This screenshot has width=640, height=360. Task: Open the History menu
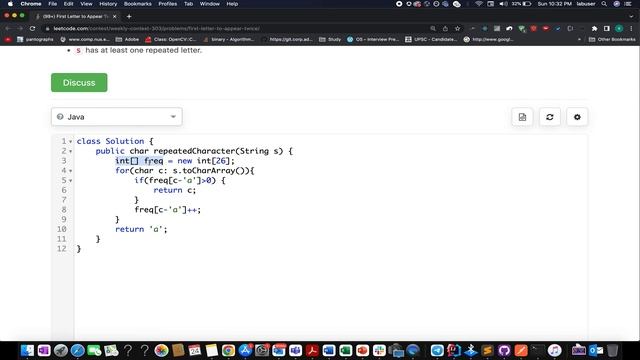[x=108, y=4]
